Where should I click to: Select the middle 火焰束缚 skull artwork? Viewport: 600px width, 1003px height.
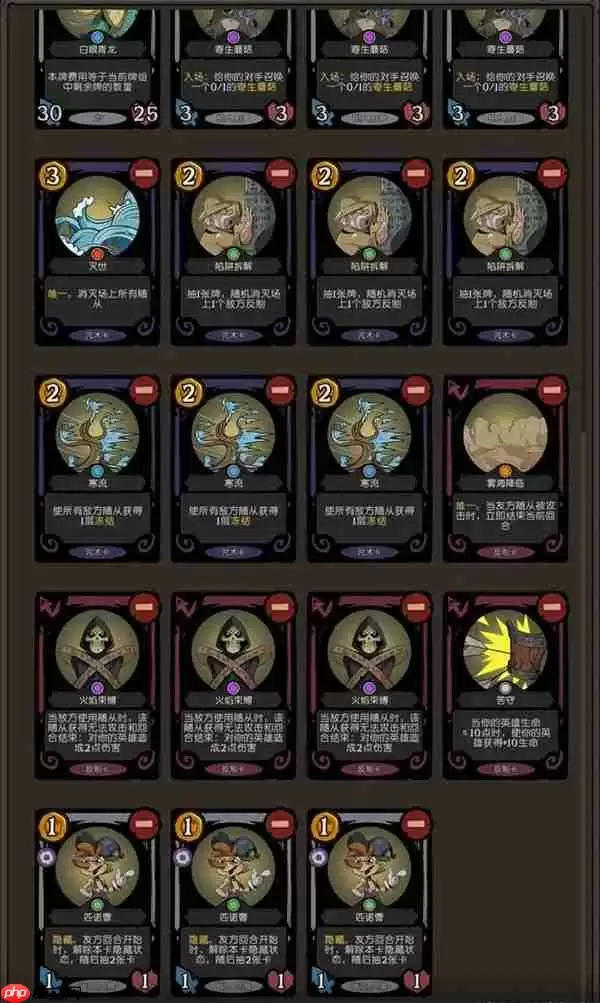[x=233, y=649]
